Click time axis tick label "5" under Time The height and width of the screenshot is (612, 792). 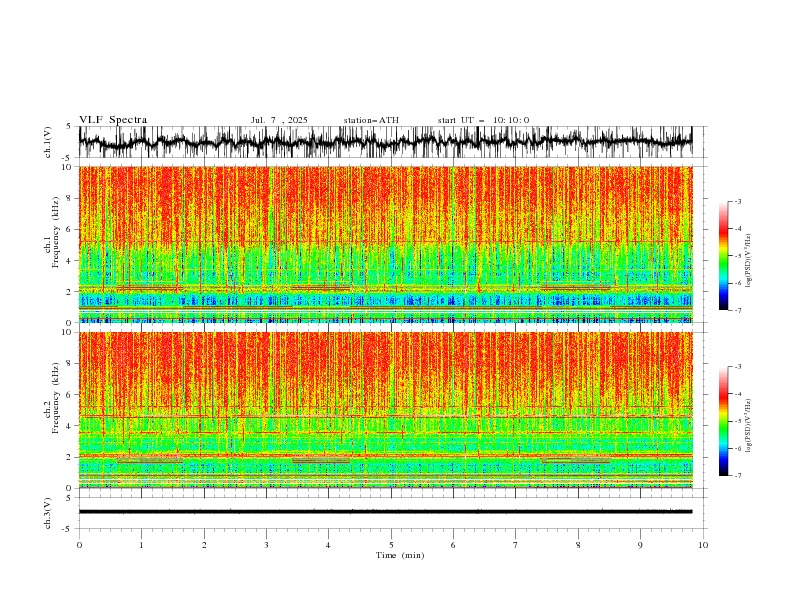tap(391, 545)
